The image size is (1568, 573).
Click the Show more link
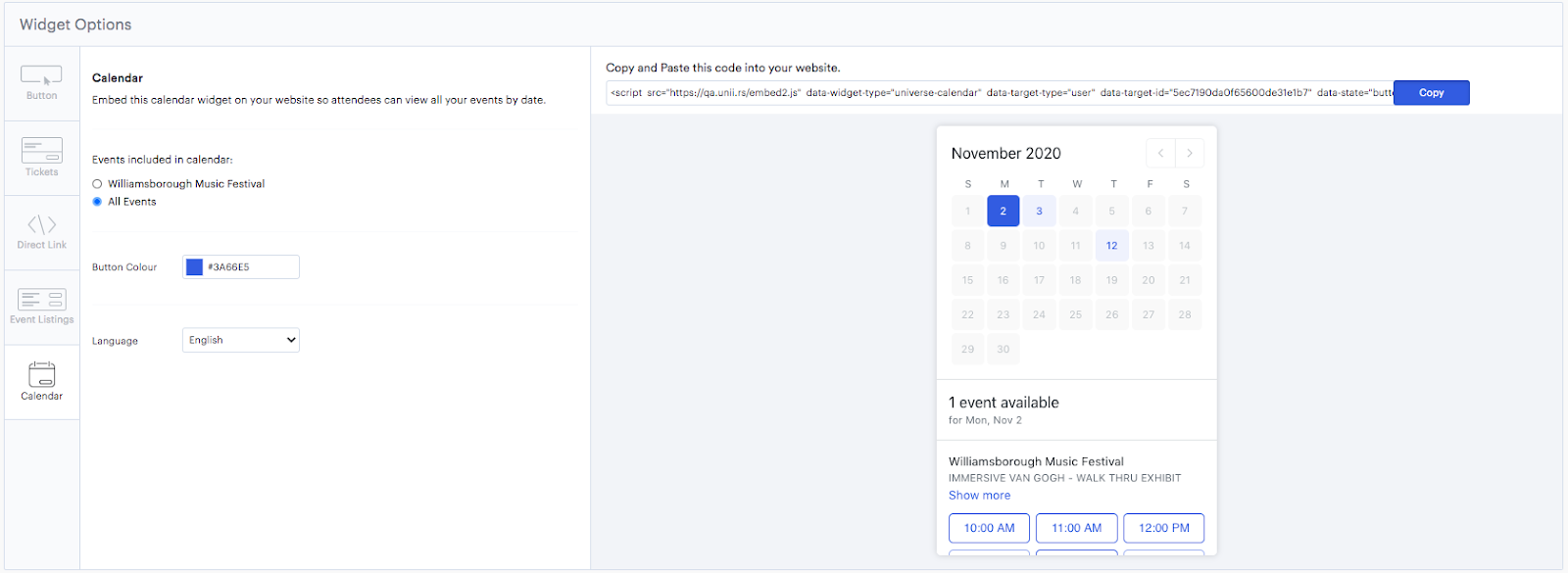pyautogui.click(x=979, y=496)
